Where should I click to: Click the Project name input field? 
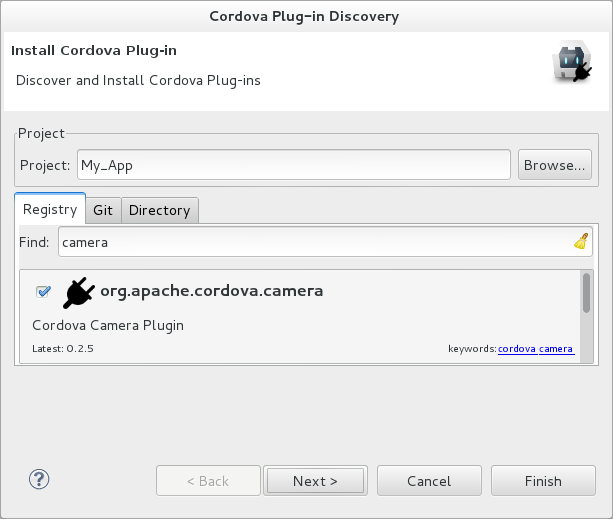coord(293,165)
